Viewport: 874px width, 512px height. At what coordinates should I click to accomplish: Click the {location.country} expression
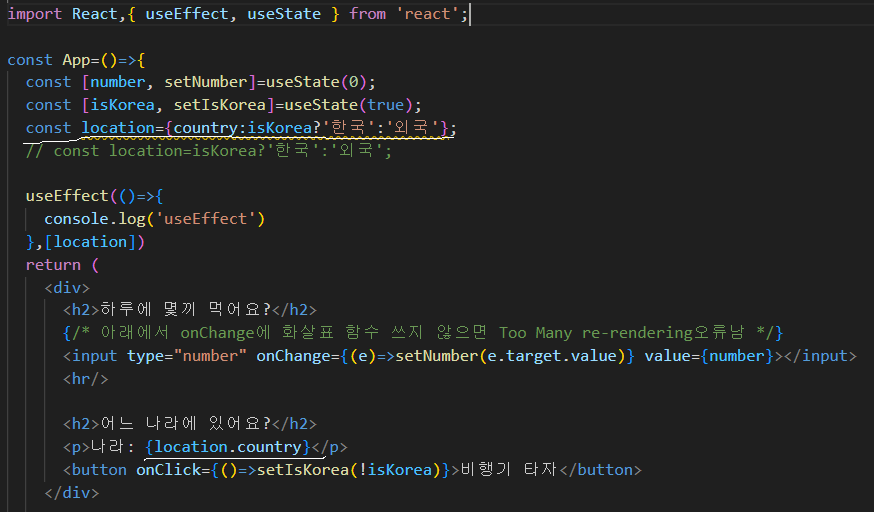click(228, 447)
